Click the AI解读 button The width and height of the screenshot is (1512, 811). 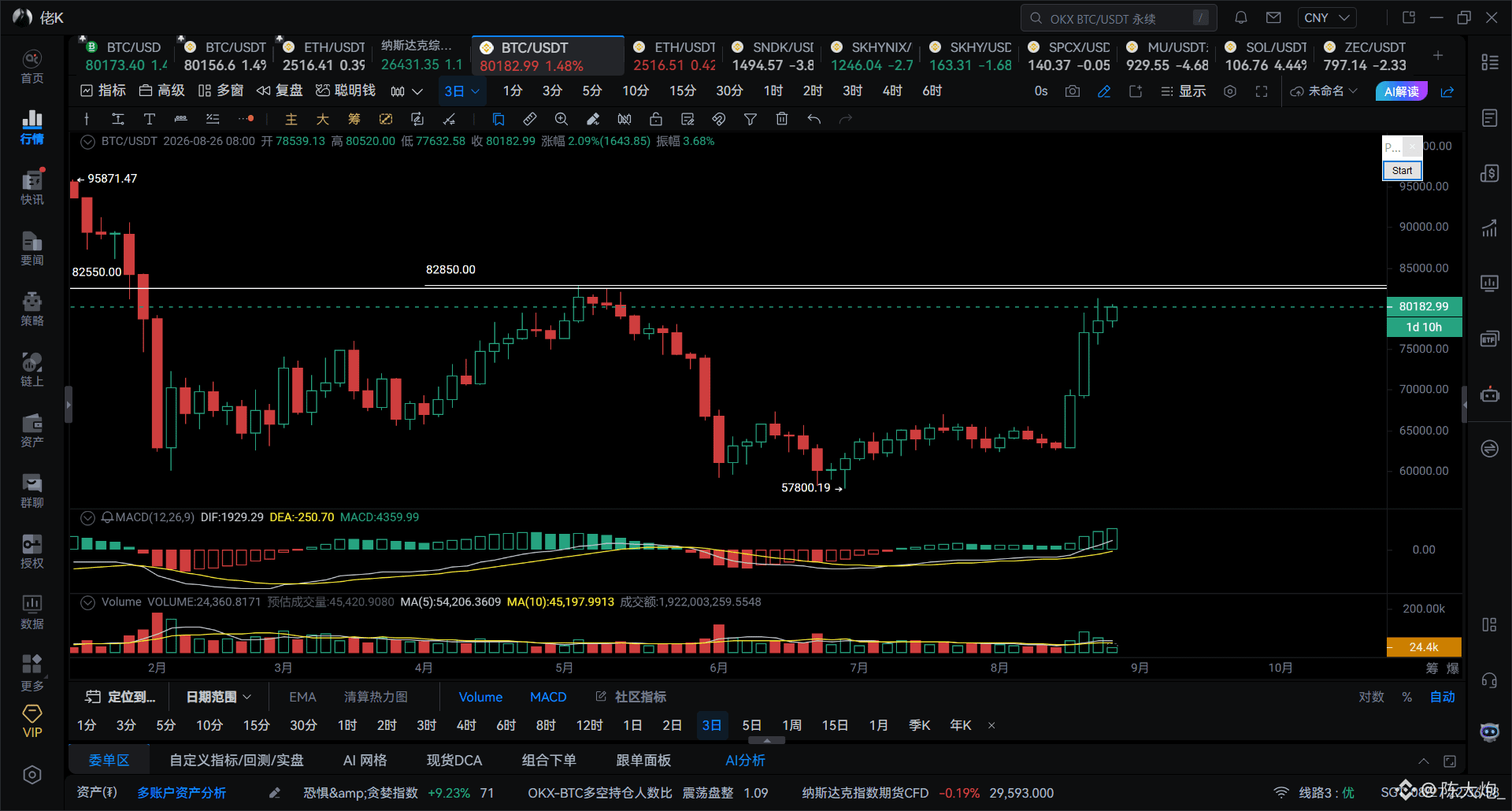click(1401, 91)
